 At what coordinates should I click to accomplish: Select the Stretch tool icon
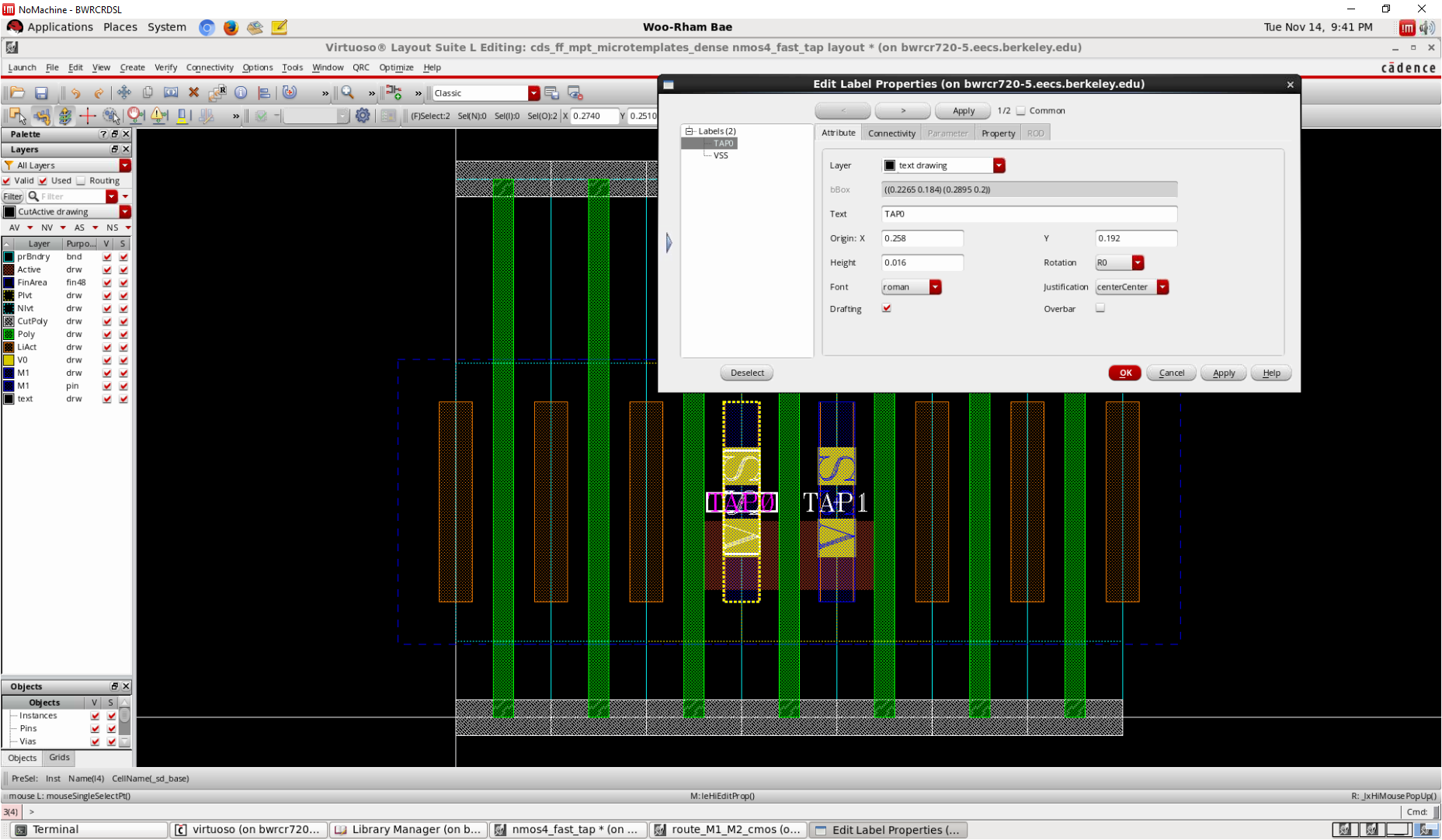click(171, 92)
